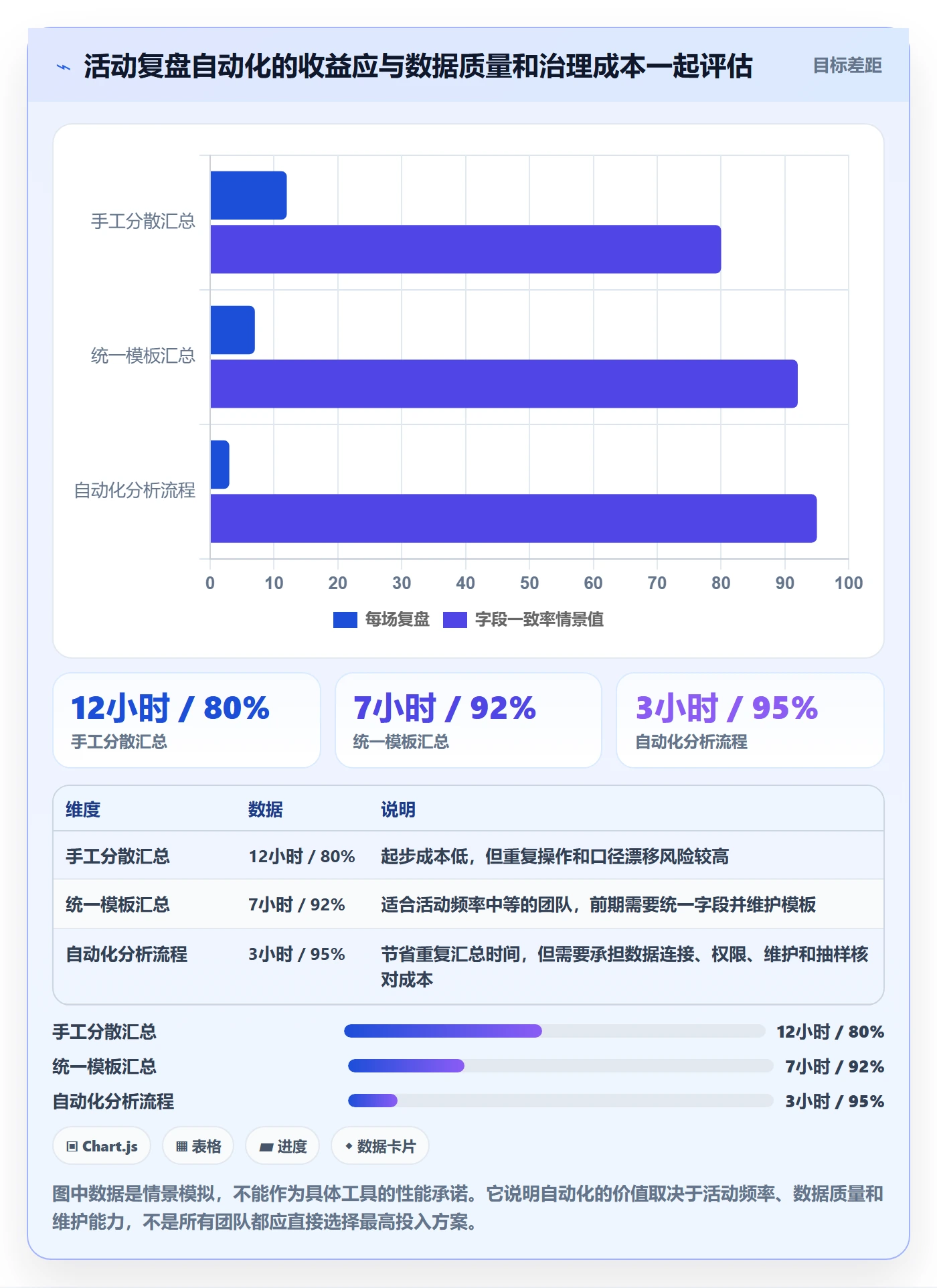Click the progress value 12小时 / 80% label
937x1288 pixels.
830,1032
